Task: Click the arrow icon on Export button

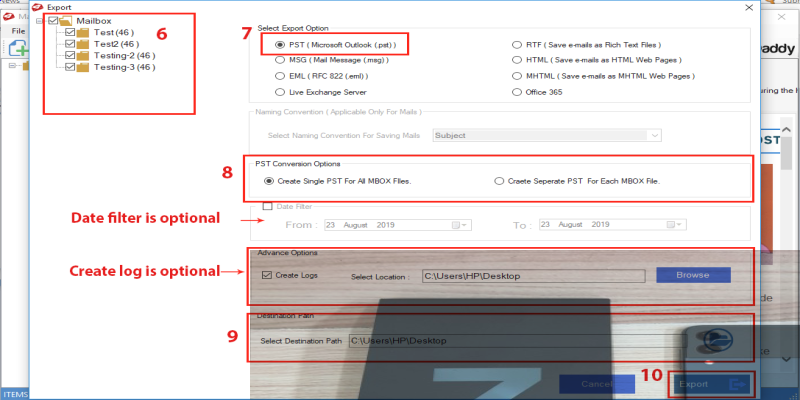Action: [736, 384]
